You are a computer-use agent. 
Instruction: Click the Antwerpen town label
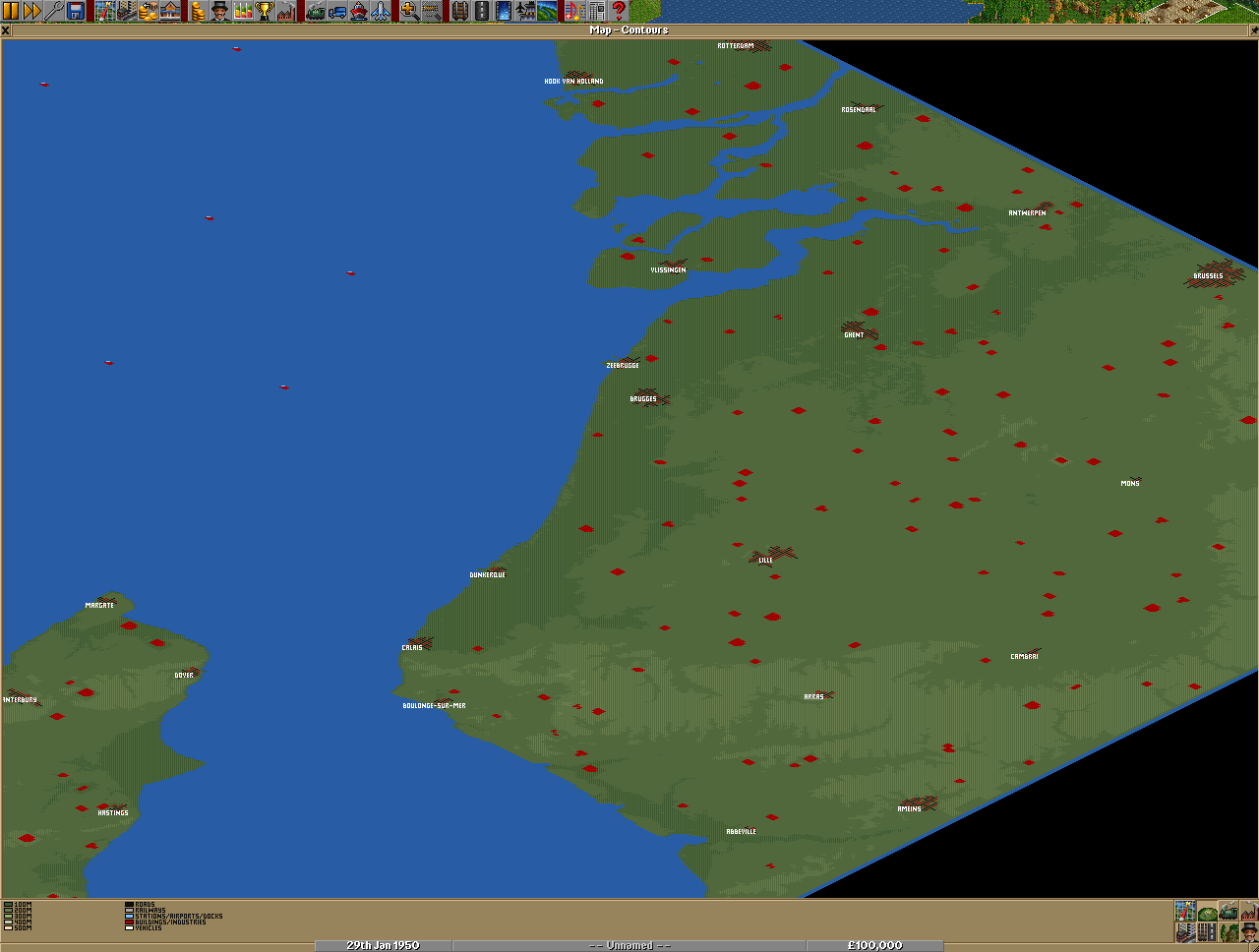[1027, 213]
